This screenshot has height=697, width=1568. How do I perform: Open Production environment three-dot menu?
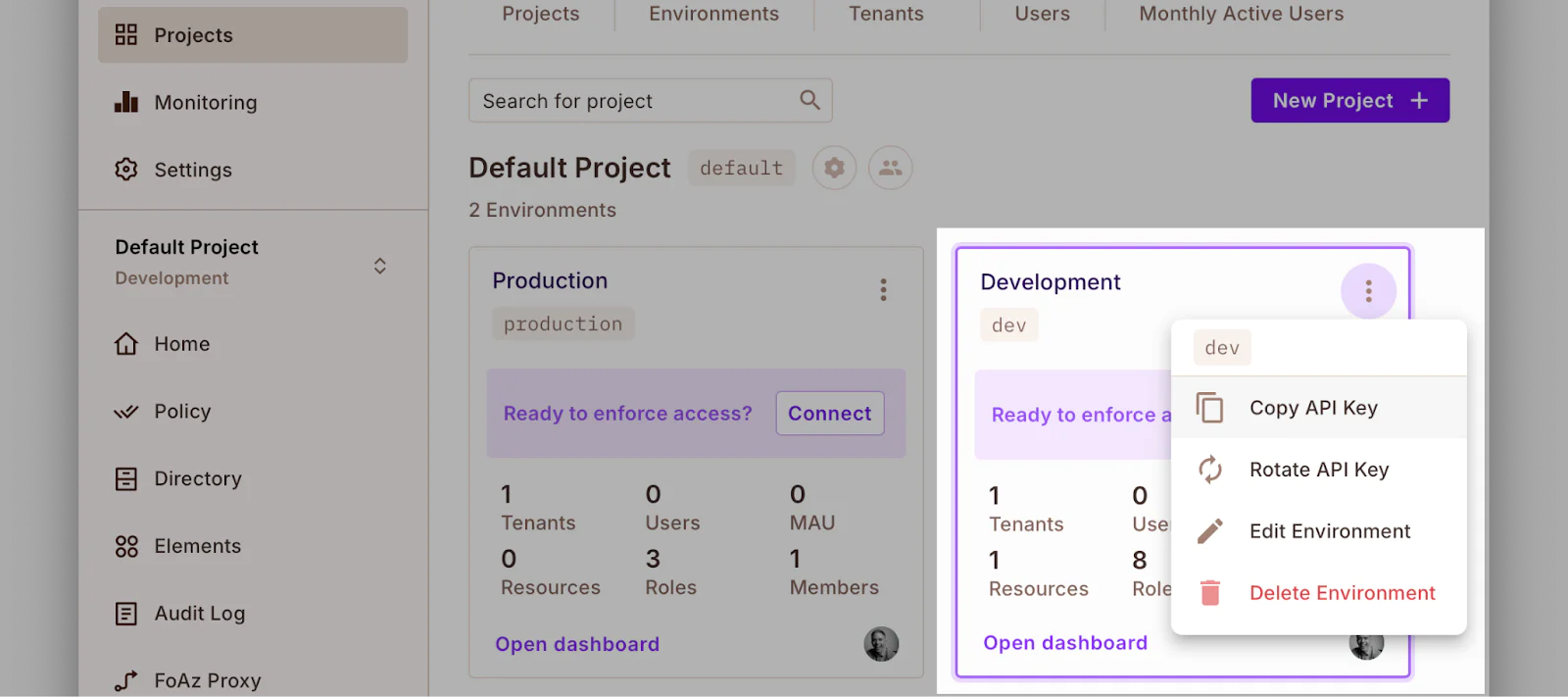coord(883,289)
